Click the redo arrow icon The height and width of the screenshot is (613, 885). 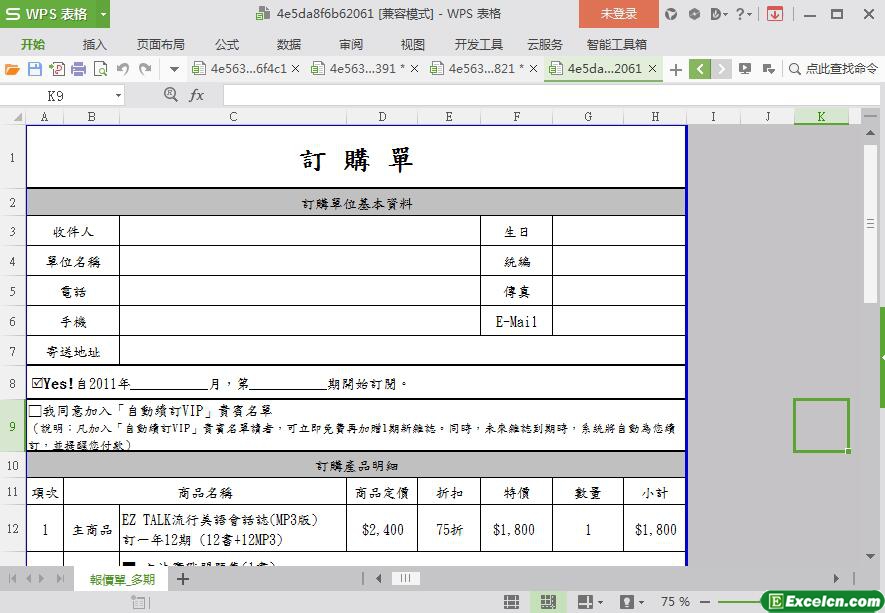coord(145,69)
